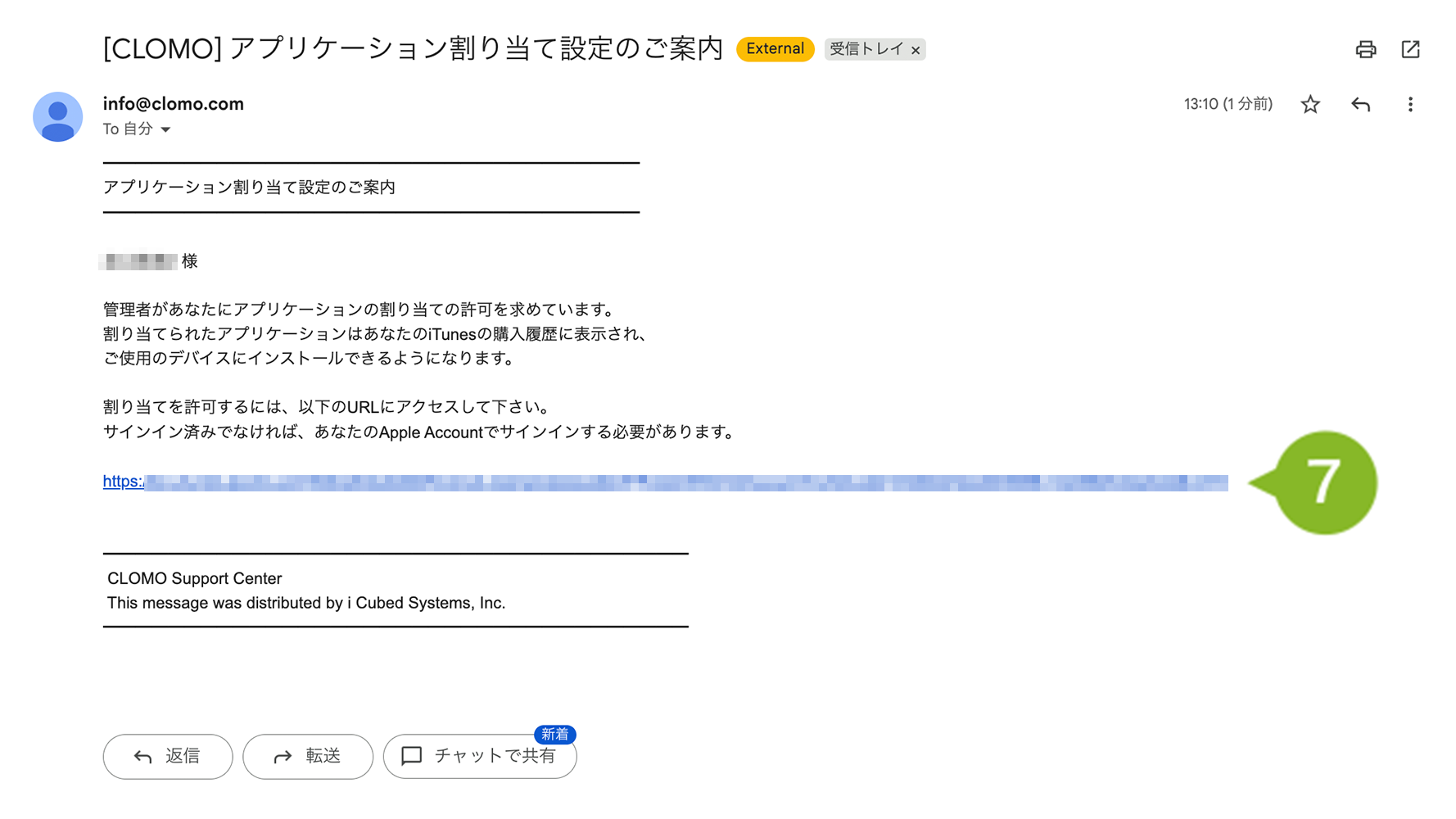Click the reply arrow icon beside star

tap(1360, 104)
